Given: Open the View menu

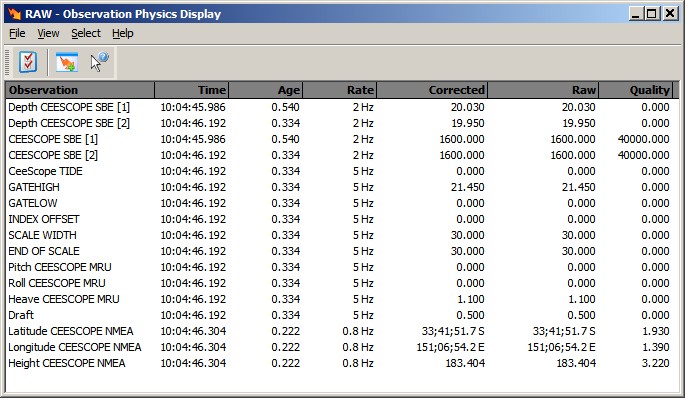Looking at the screenshot, I should pos(48,33).
